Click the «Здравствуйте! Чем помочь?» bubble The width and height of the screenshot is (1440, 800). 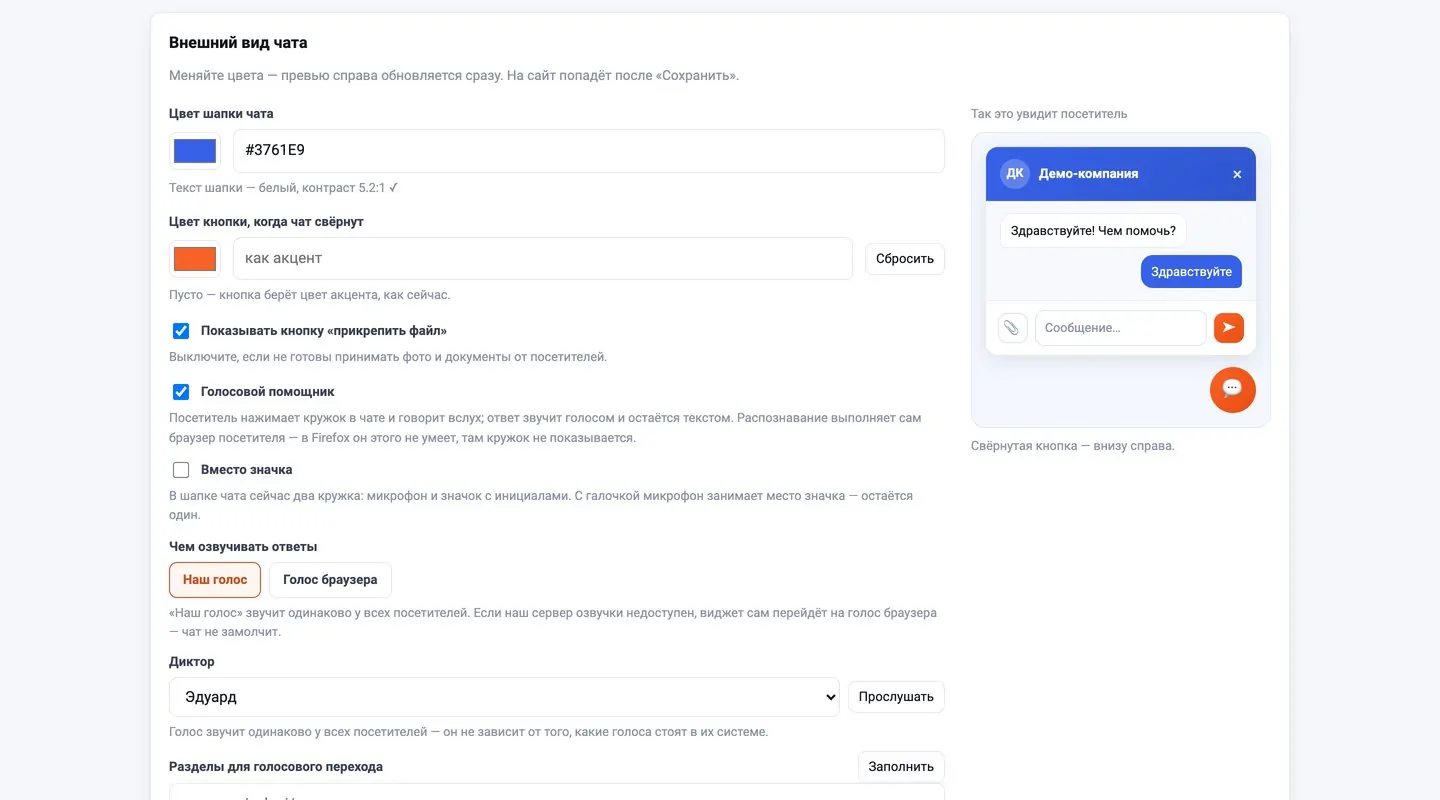[x=1093, y=231]
